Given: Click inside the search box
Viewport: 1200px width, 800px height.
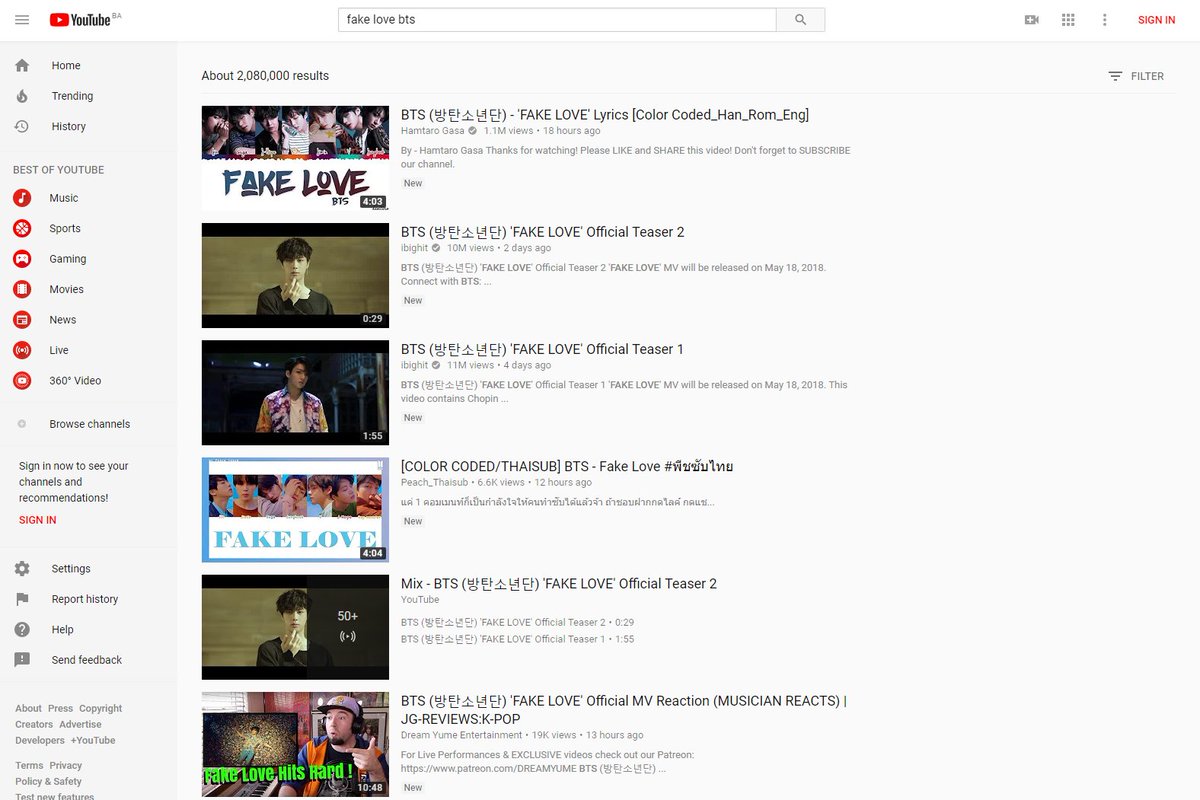Looking at the screenshot, I should pyautogui.click(x=557, y=20).
